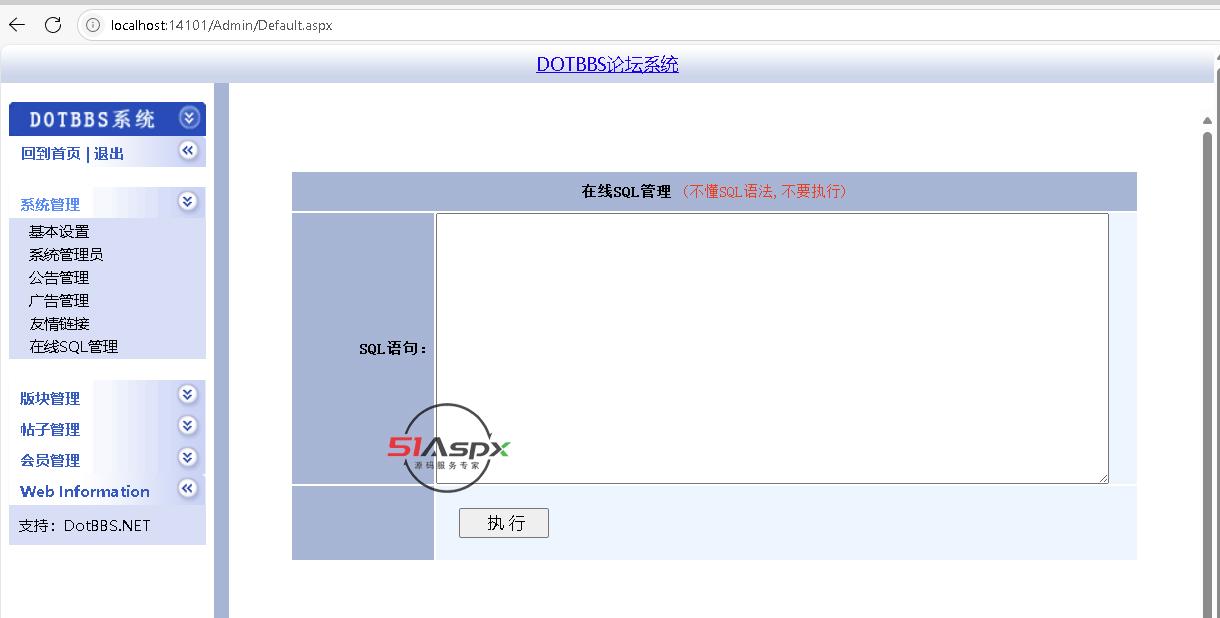Image resolution: width=1220 pixels, height=618 pixels.
Task: Open 广告管理 in the sidebar
Action: coord(59,300)
